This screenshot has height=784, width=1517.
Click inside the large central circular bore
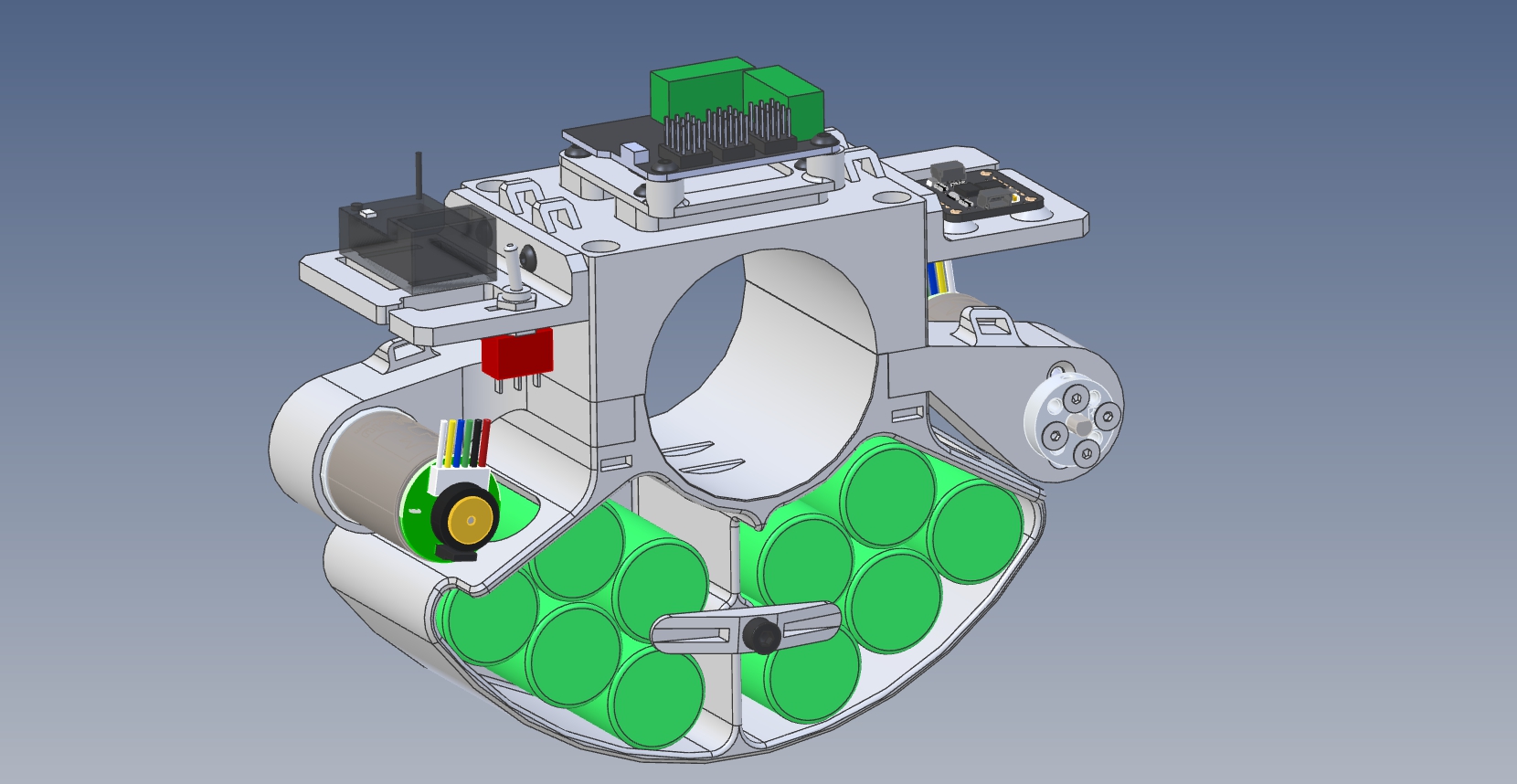tap(761, 373)
